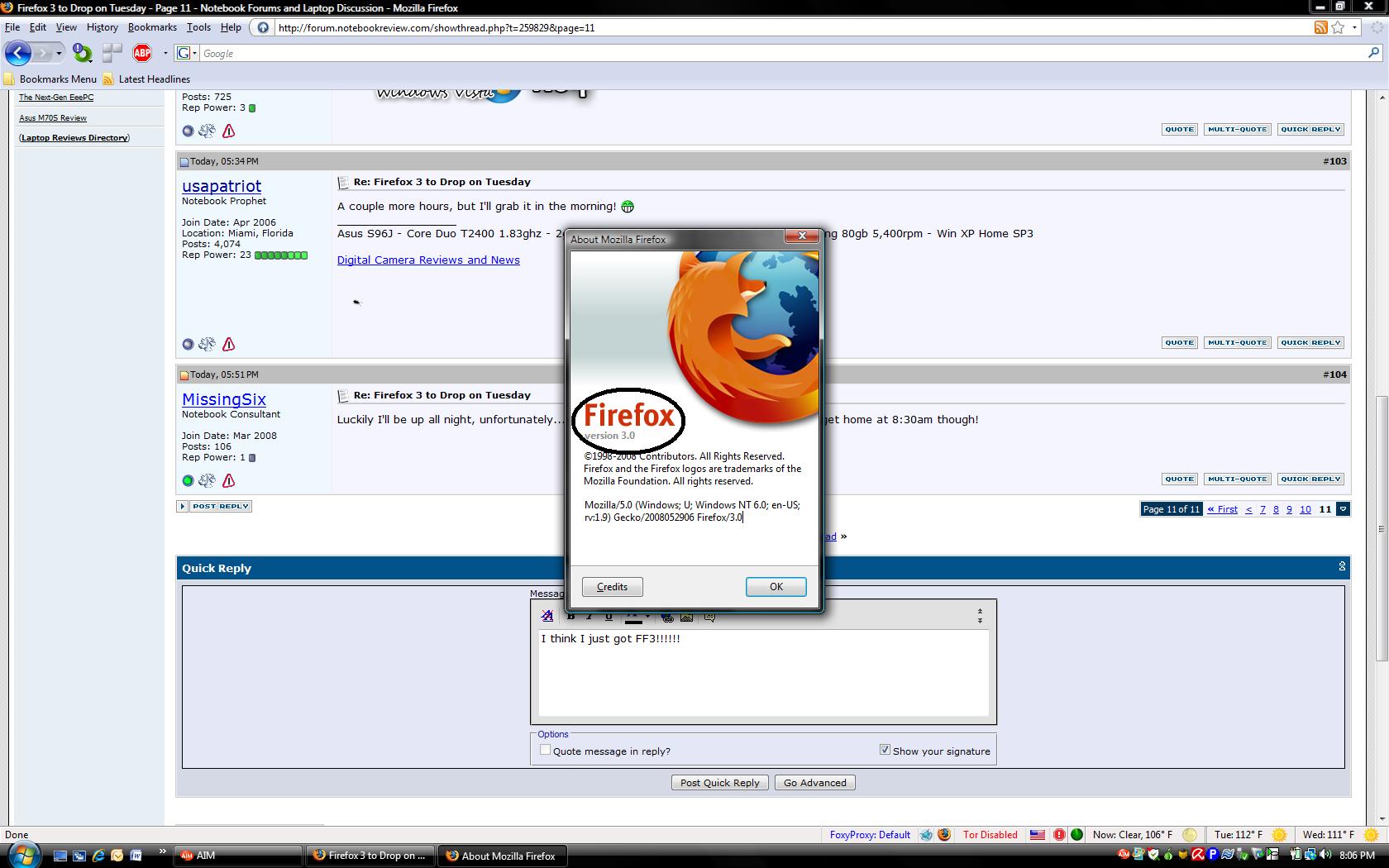Click the red exclamation icon in status bar

1059,835
